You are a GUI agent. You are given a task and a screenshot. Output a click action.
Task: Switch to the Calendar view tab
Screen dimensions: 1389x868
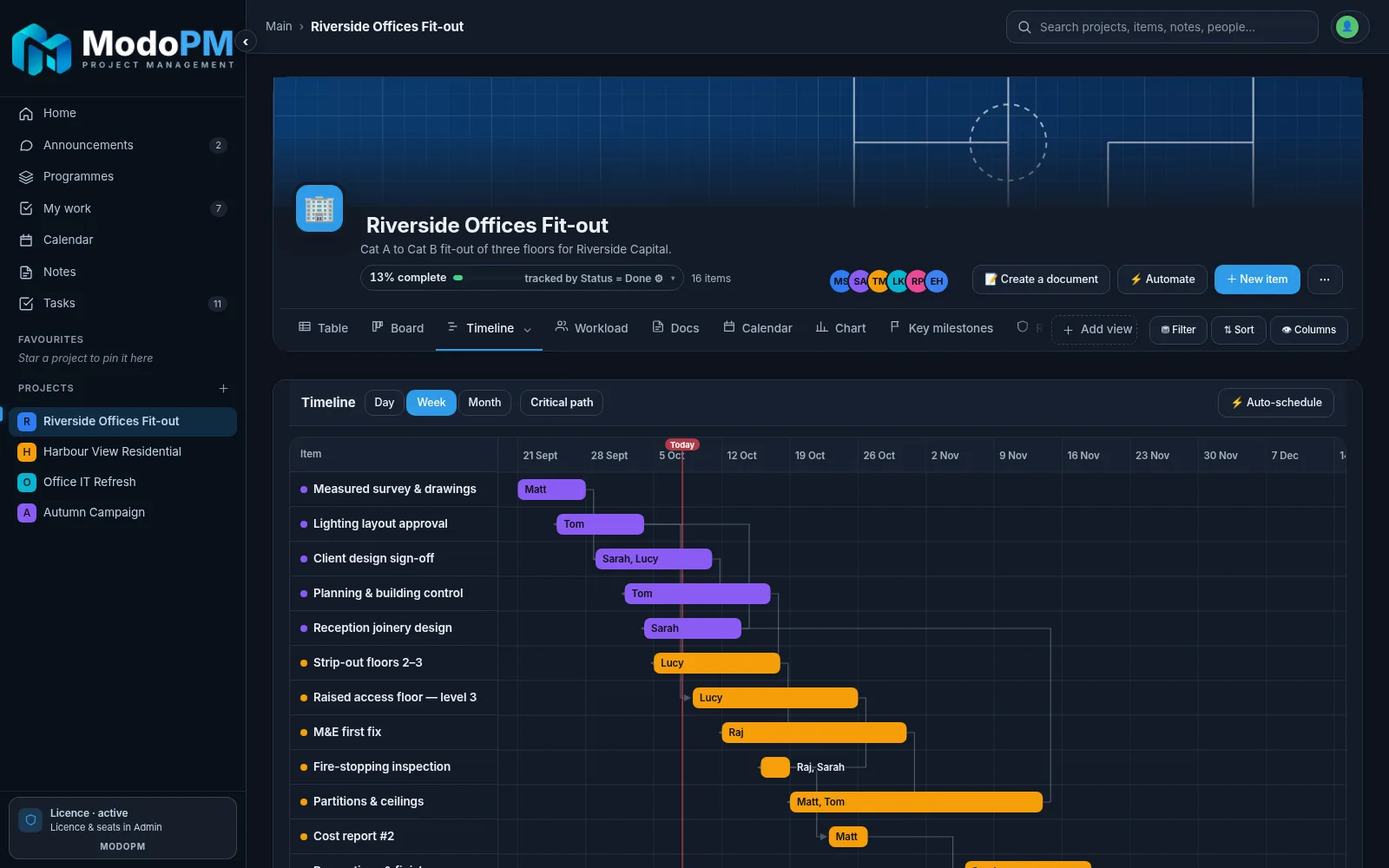(758, 328)
